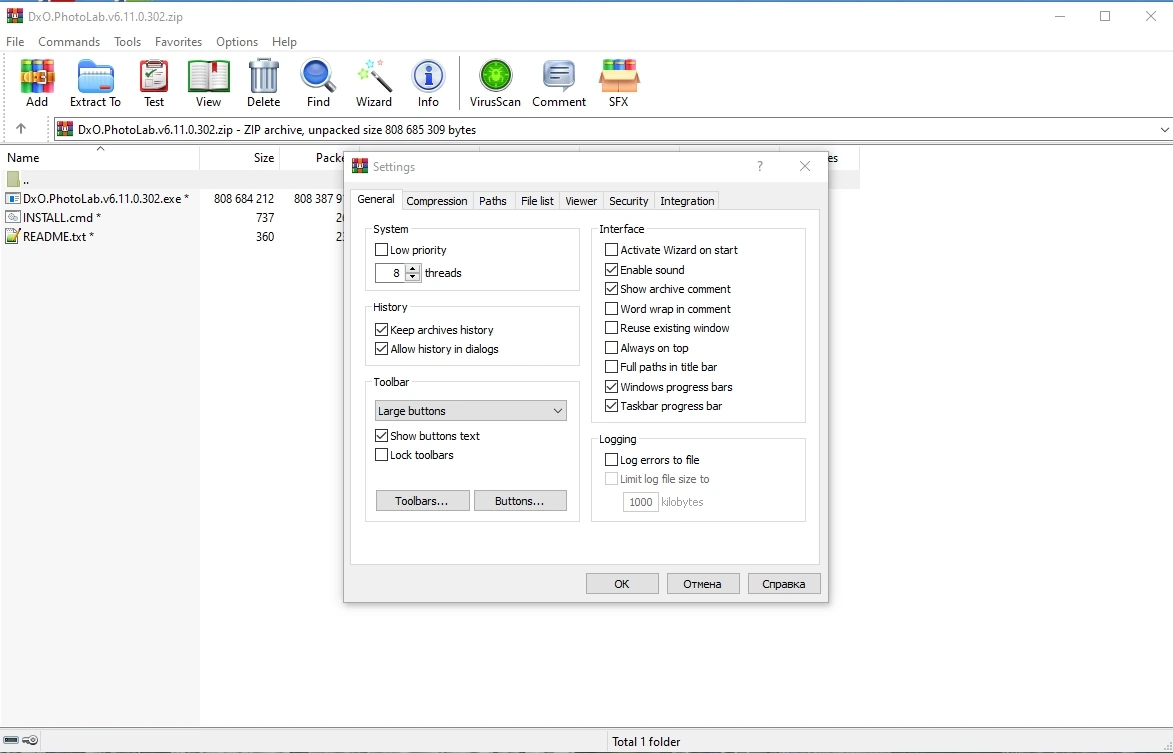Click the Test archive icon
1173x753 pixels.
(154, 76)
